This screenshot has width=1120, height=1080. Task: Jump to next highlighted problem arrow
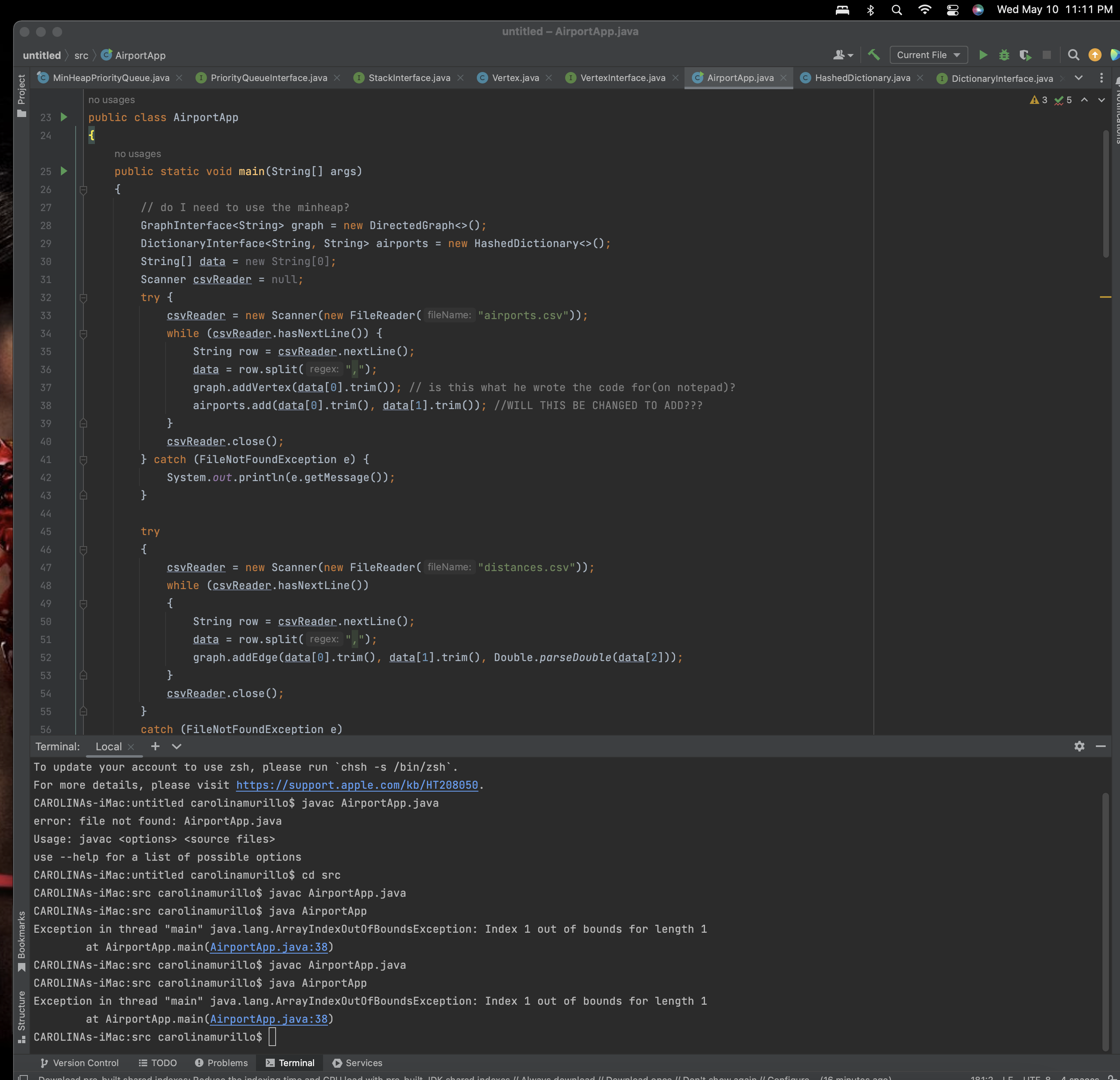[1101, 100]
